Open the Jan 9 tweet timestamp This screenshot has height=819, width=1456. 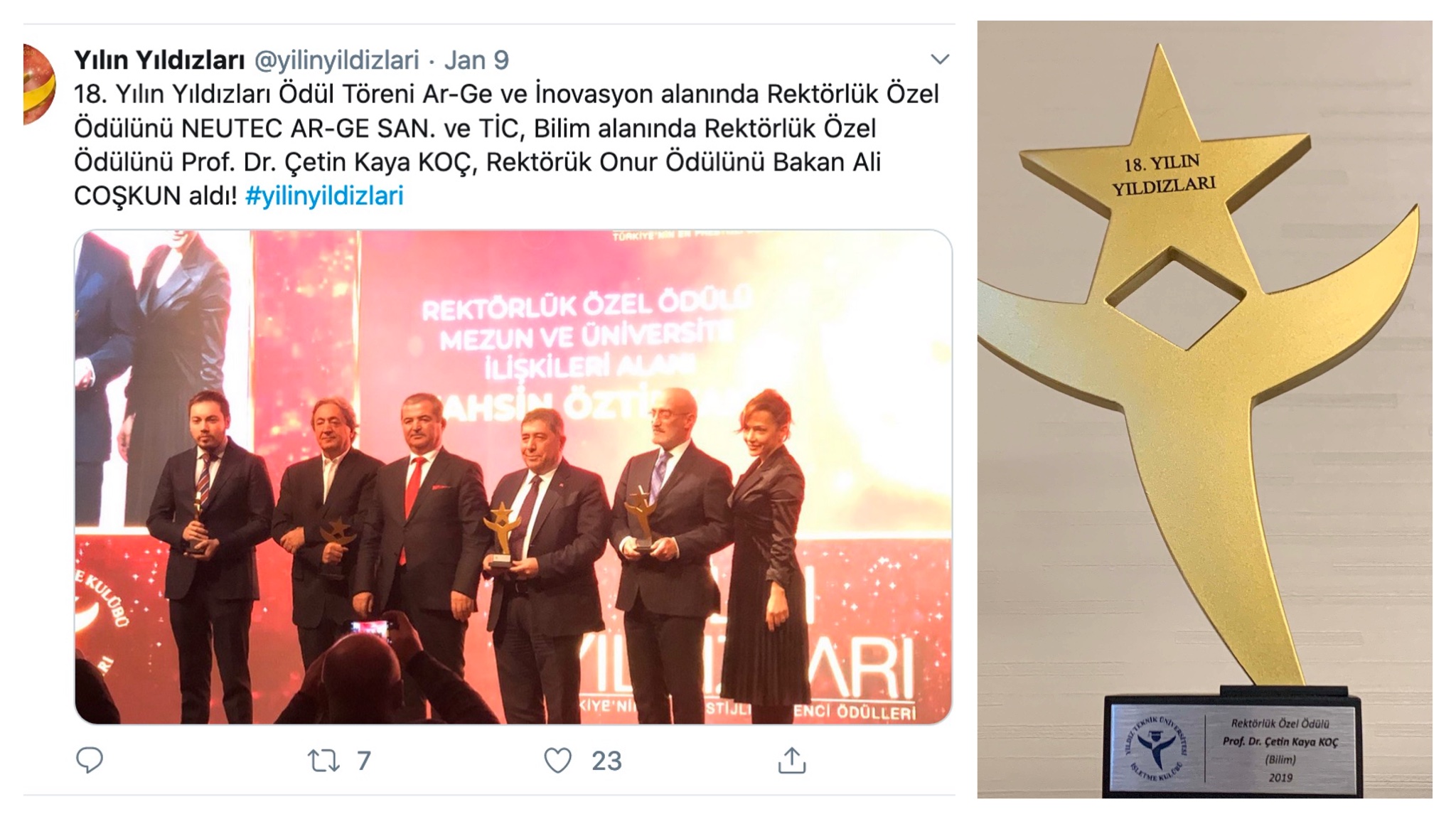point(476,60)
